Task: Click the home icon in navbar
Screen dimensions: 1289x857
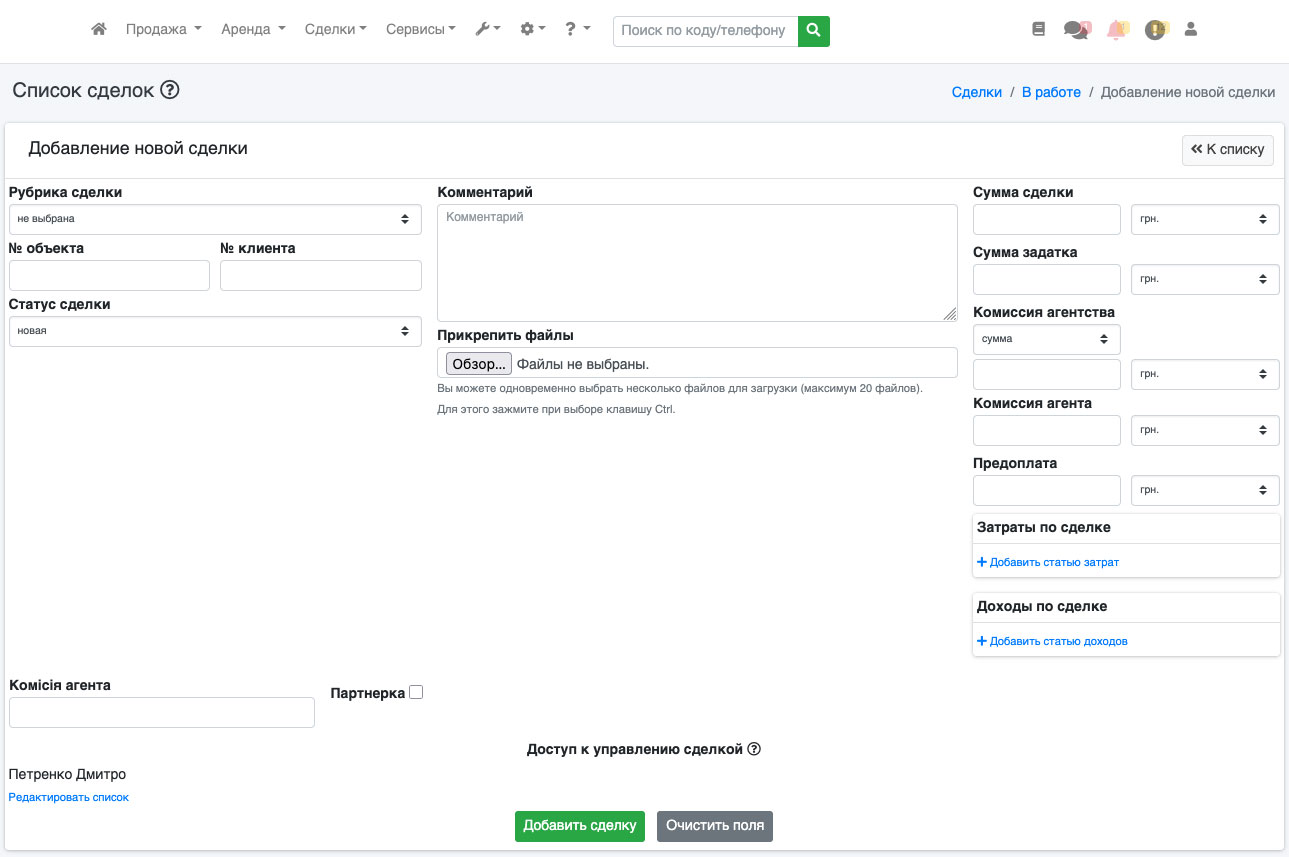Action: (98, 30)
